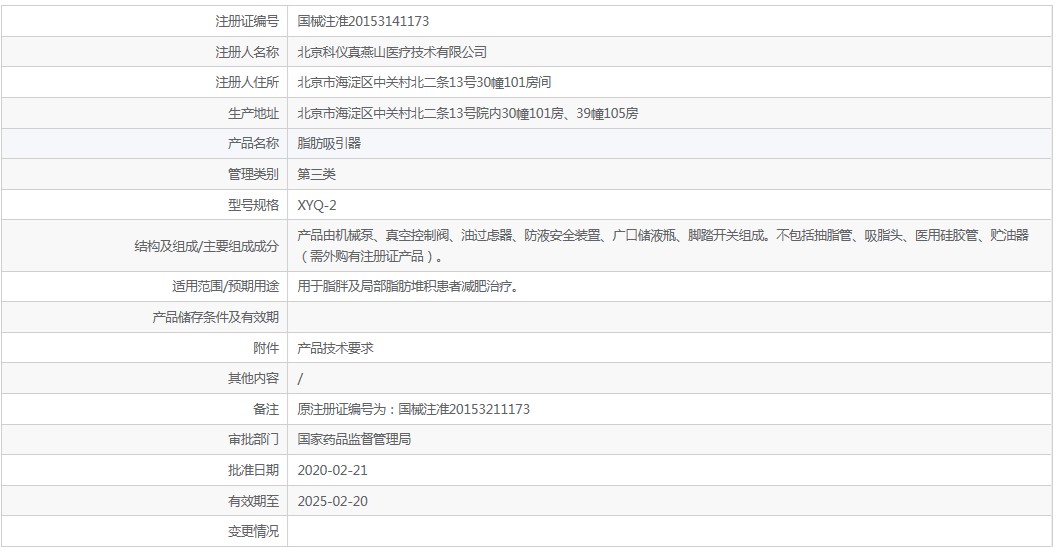Image resolution: width=1056 pixels, height=547 pixels.
Task: Click the 注册人住所 label
Action: coord(246,83)
